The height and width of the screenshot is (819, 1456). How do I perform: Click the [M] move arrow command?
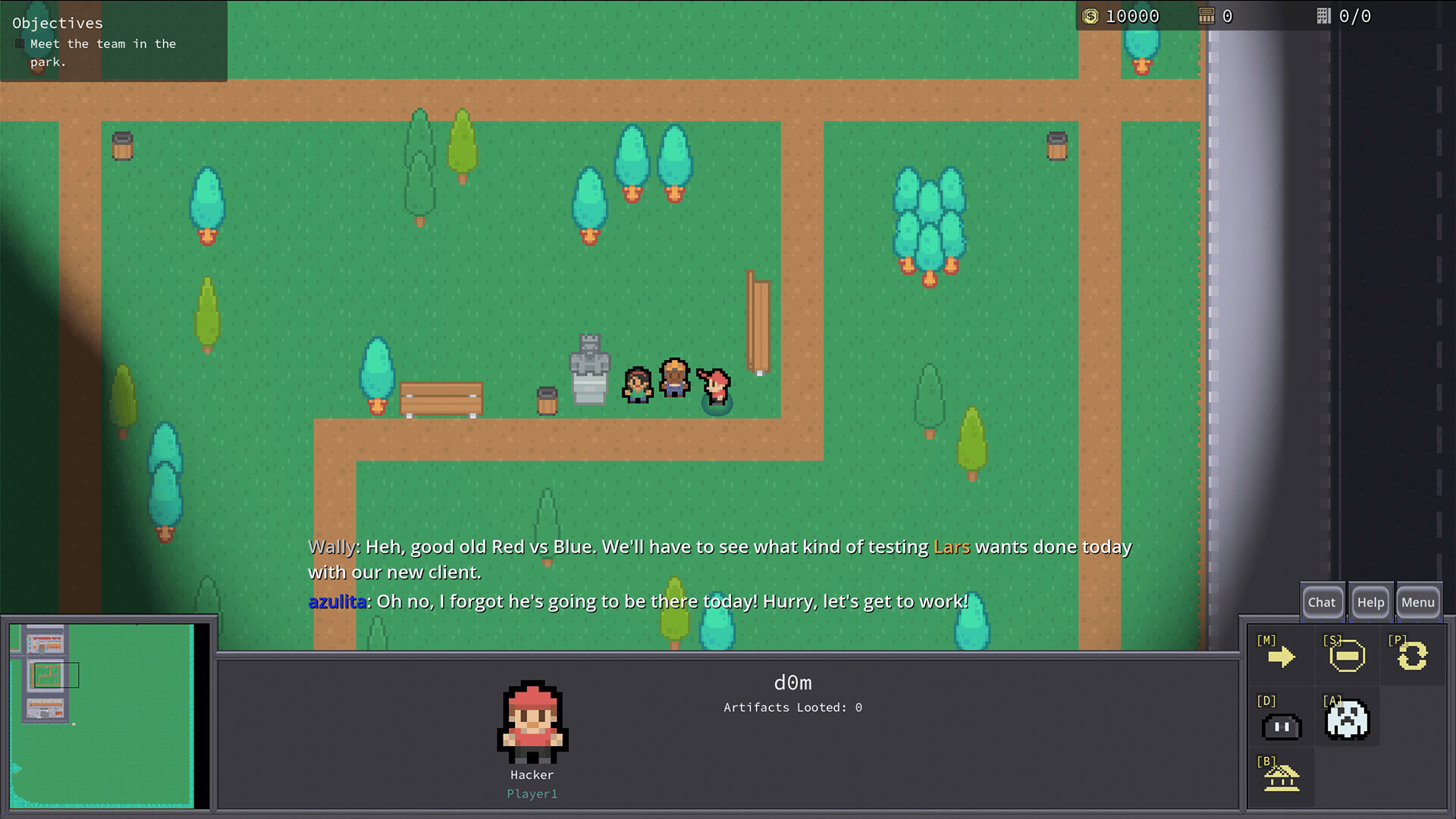click(x=1281, y=657)
